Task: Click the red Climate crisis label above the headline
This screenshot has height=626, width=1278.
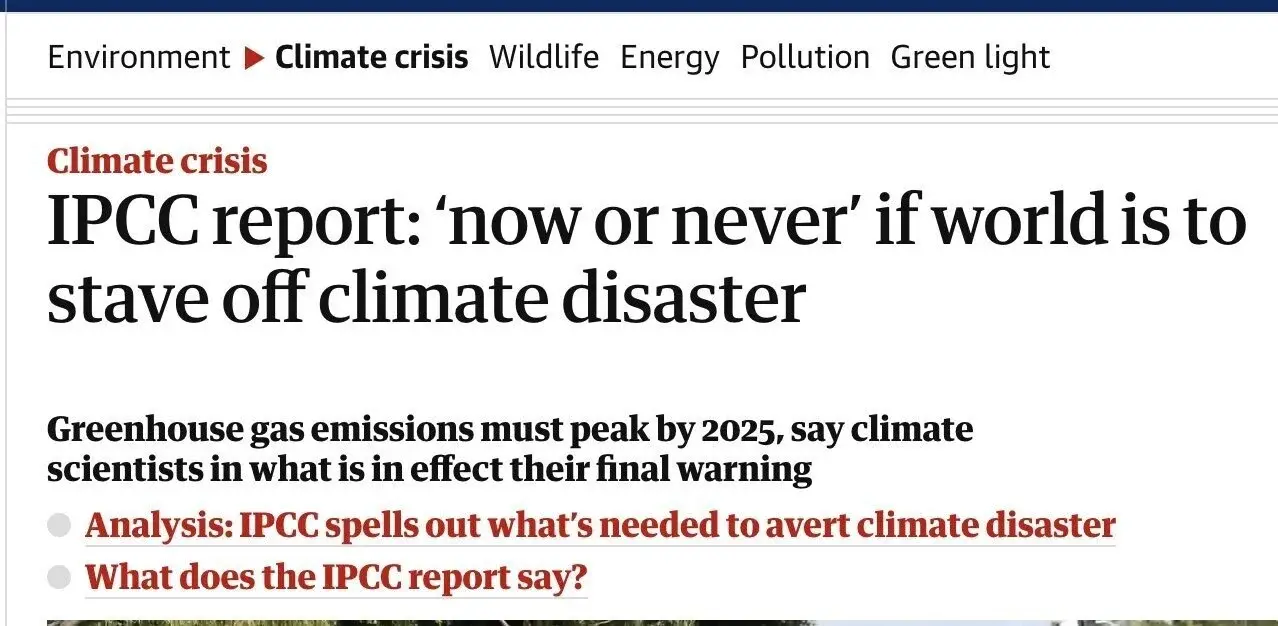Action: coord(157,161)
